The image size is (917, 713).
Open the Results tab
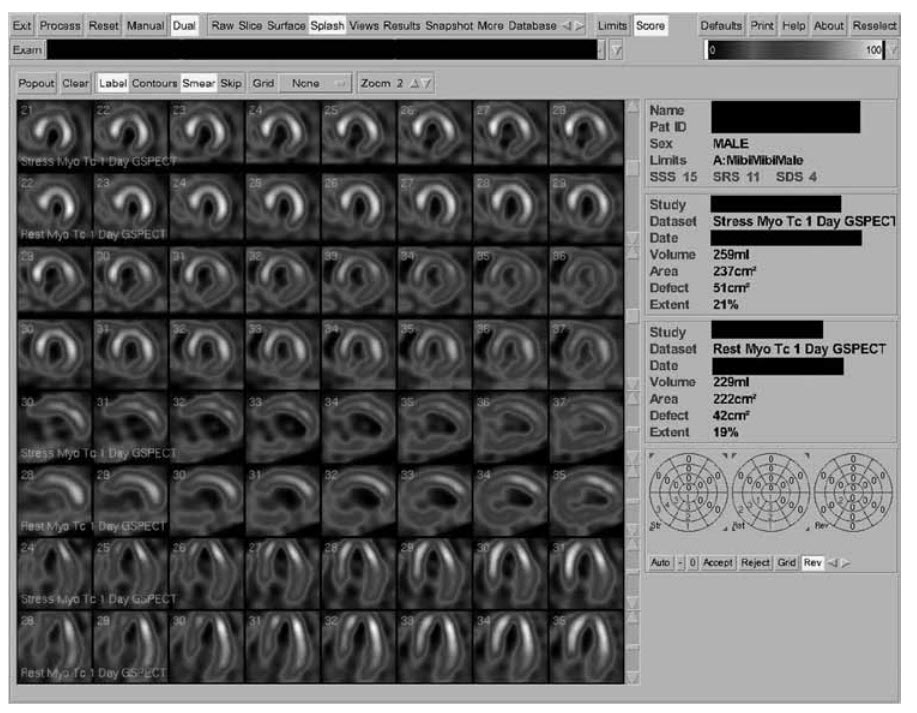[402, 24]
